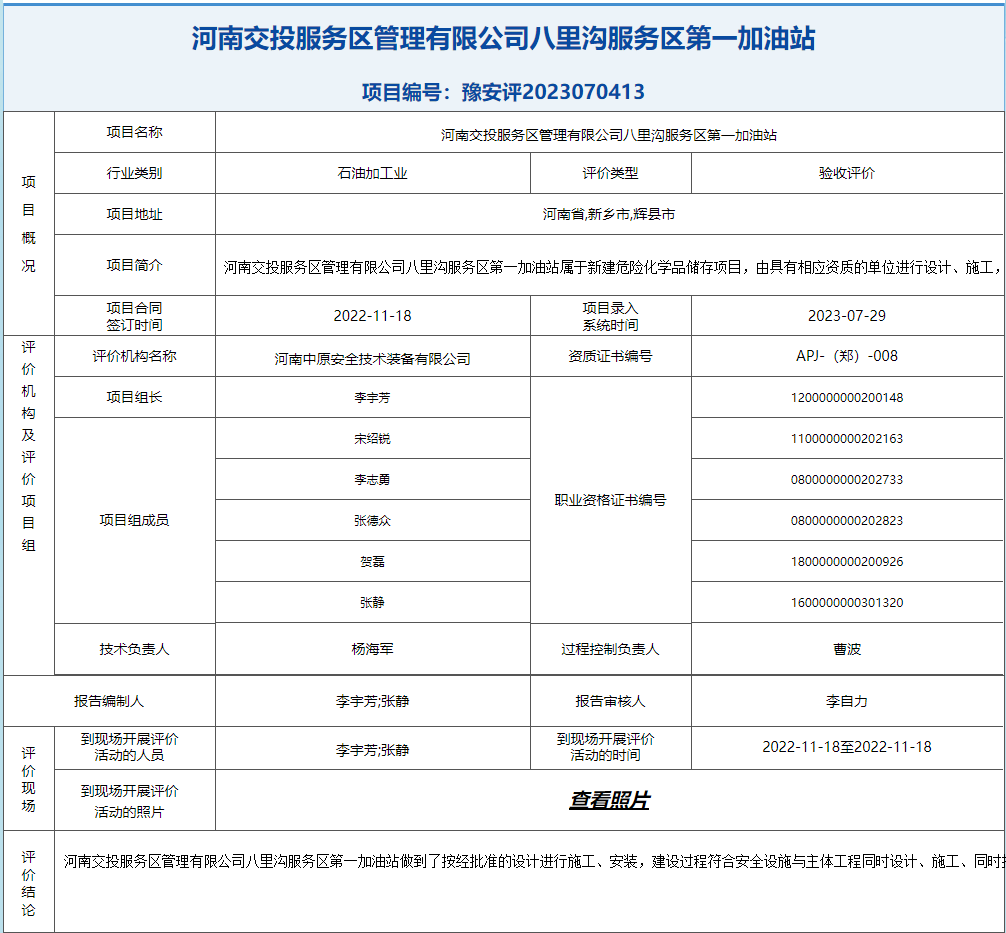Image resolution: width=1006 pixels, height=933 pixels.
Task: Click the address 河南省,新乡市,辉县市
Action: coord(609,214)
